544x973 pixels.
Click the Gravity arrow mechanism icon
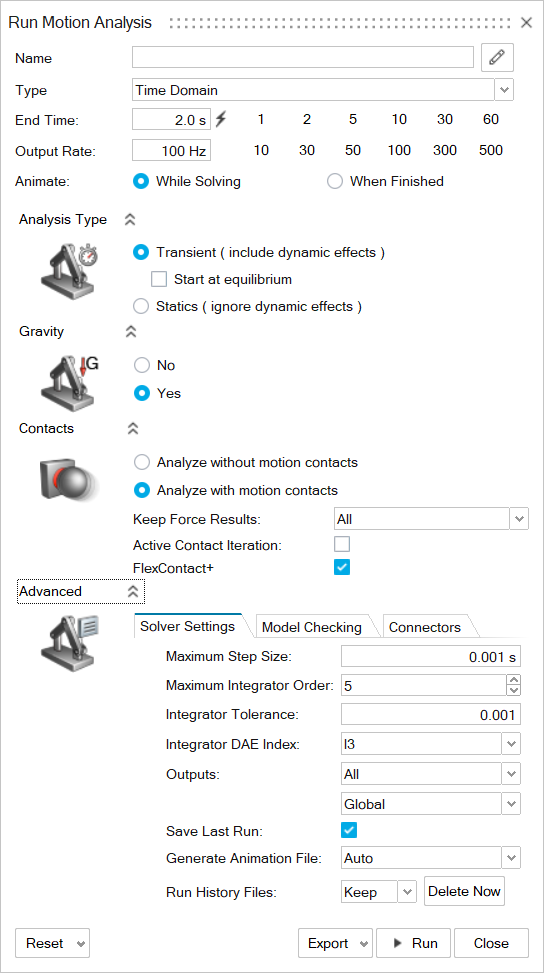coord(69,379)
